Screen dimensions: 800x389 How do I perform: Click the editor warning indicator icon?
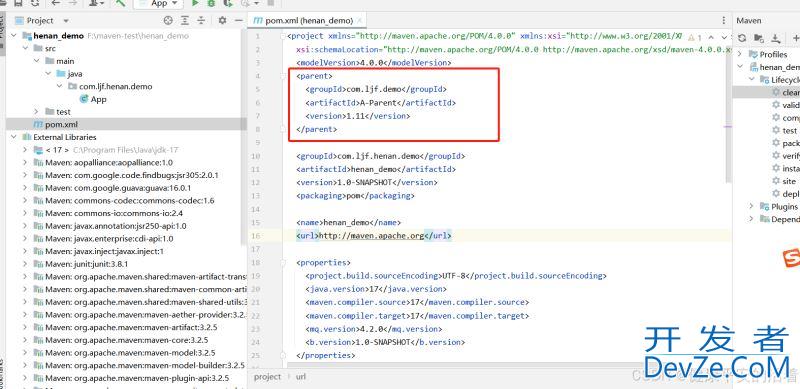(695, 37)
